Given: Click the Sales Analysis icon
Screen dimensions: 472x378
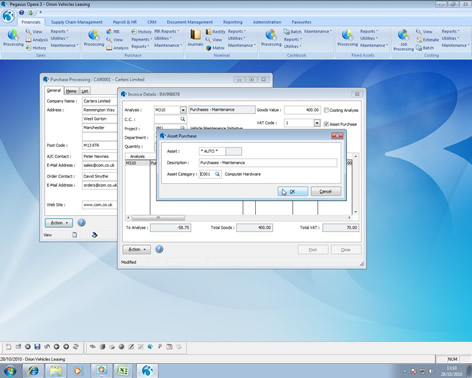Looking at the screenshot, I should point(37,40).
